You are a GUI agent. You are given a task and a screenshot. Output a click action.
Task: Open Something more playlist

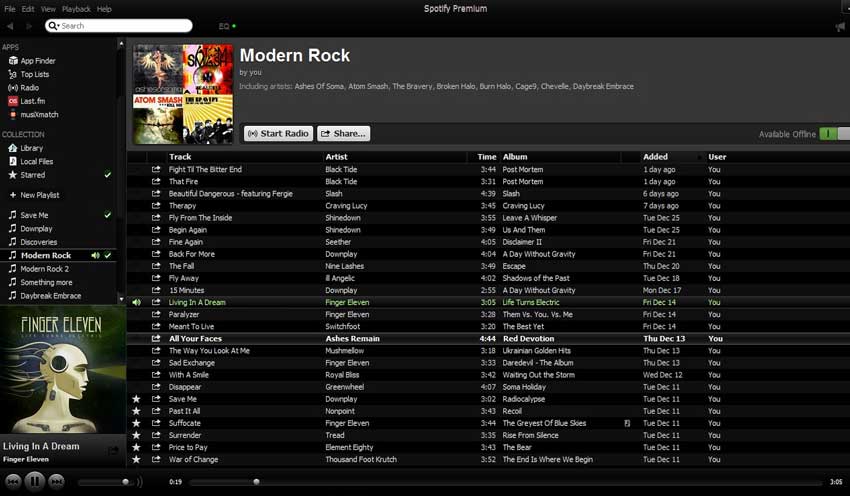[x=46, y=282]
